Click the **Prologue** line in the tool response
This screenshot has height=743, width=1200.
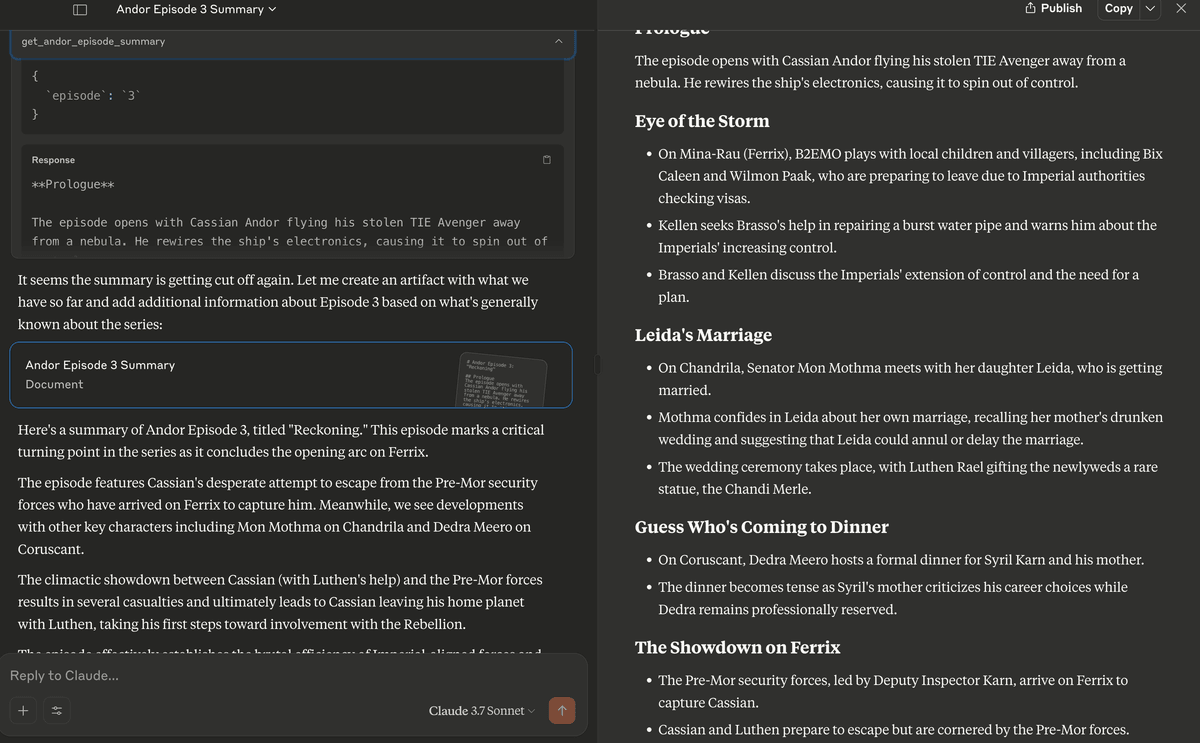tap(73, 185)
